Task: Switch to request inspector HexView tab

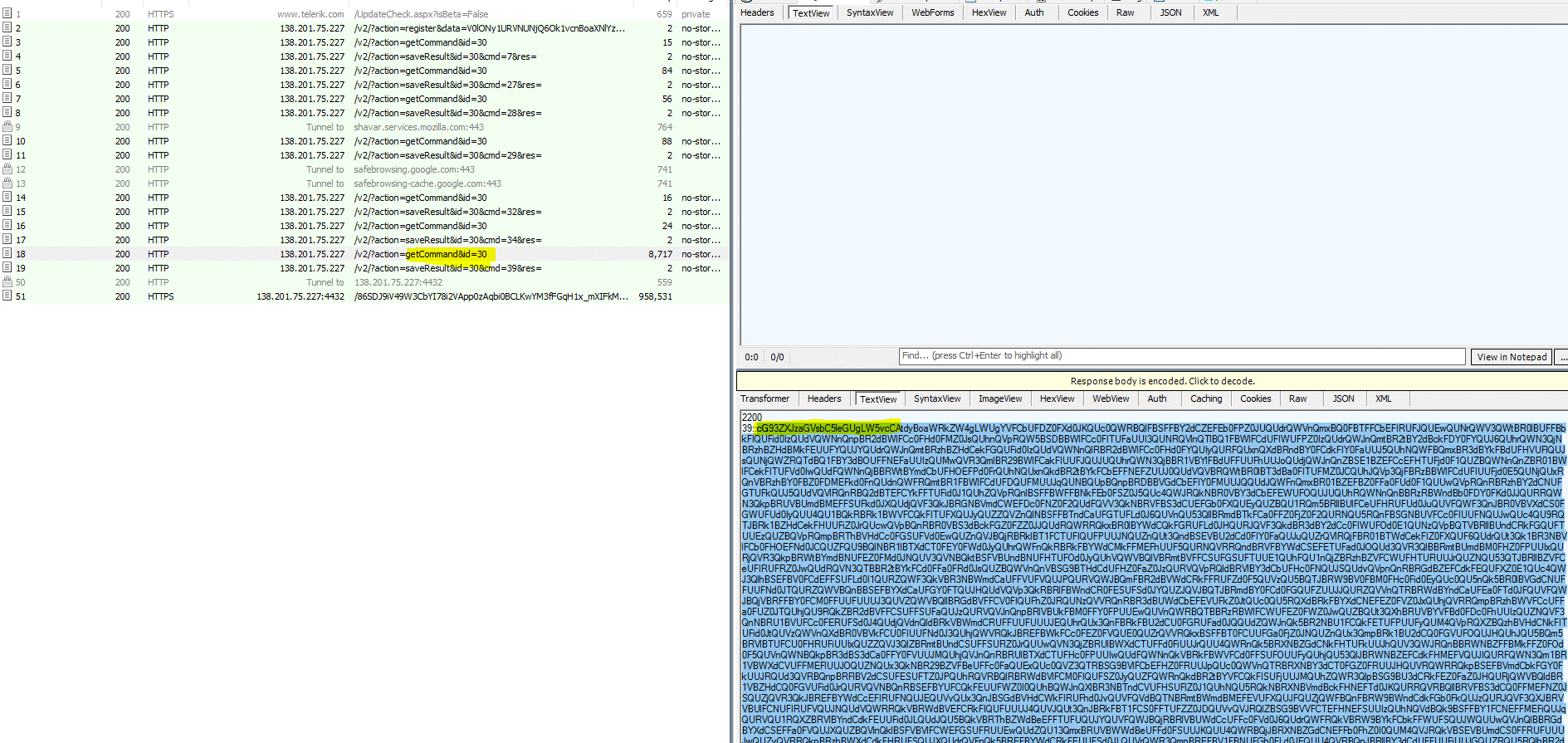Action: point(989,12)
